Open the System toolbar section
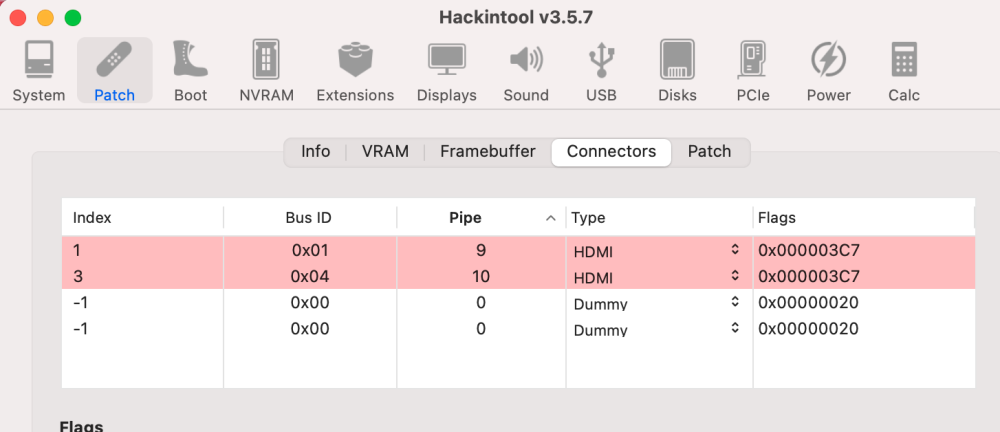The width and height of the screenshot is (1000, 432). (x=39, y=70)
